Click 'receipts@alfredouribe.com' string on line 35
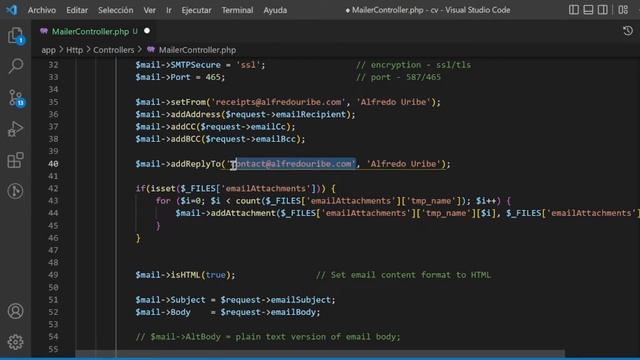This screenshot has height=360, width=640. click(x=278, y=102)
